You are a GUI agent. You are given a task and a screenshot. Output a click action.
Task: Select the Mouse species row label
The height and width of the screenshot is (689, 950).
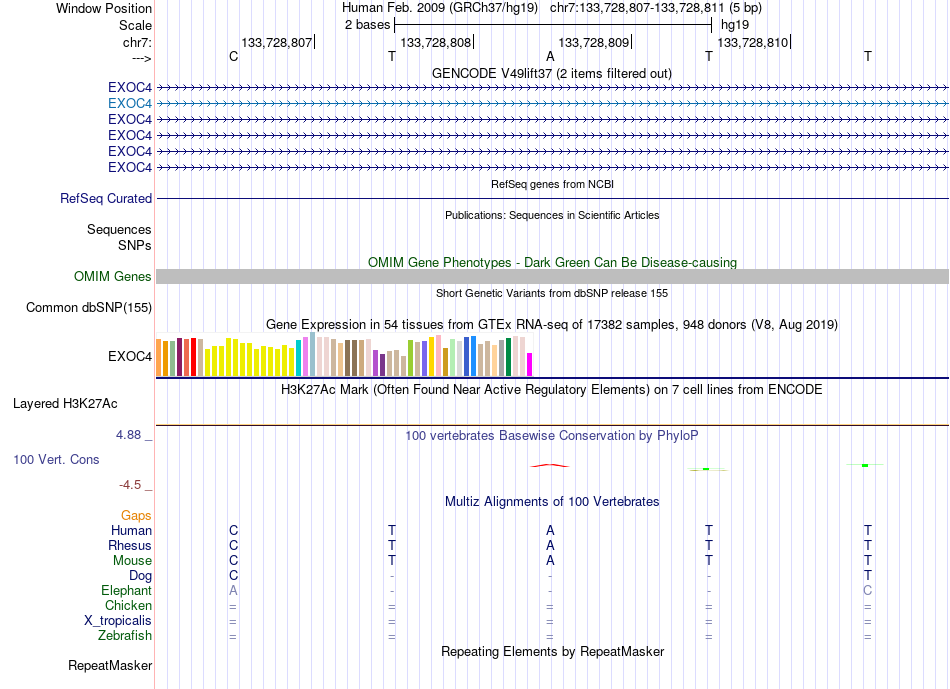132,561
